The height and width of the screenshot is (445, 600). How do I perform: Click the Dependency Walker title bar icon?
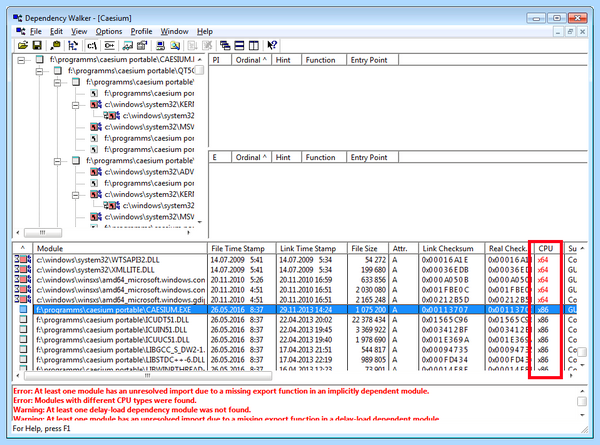(18, 18)
